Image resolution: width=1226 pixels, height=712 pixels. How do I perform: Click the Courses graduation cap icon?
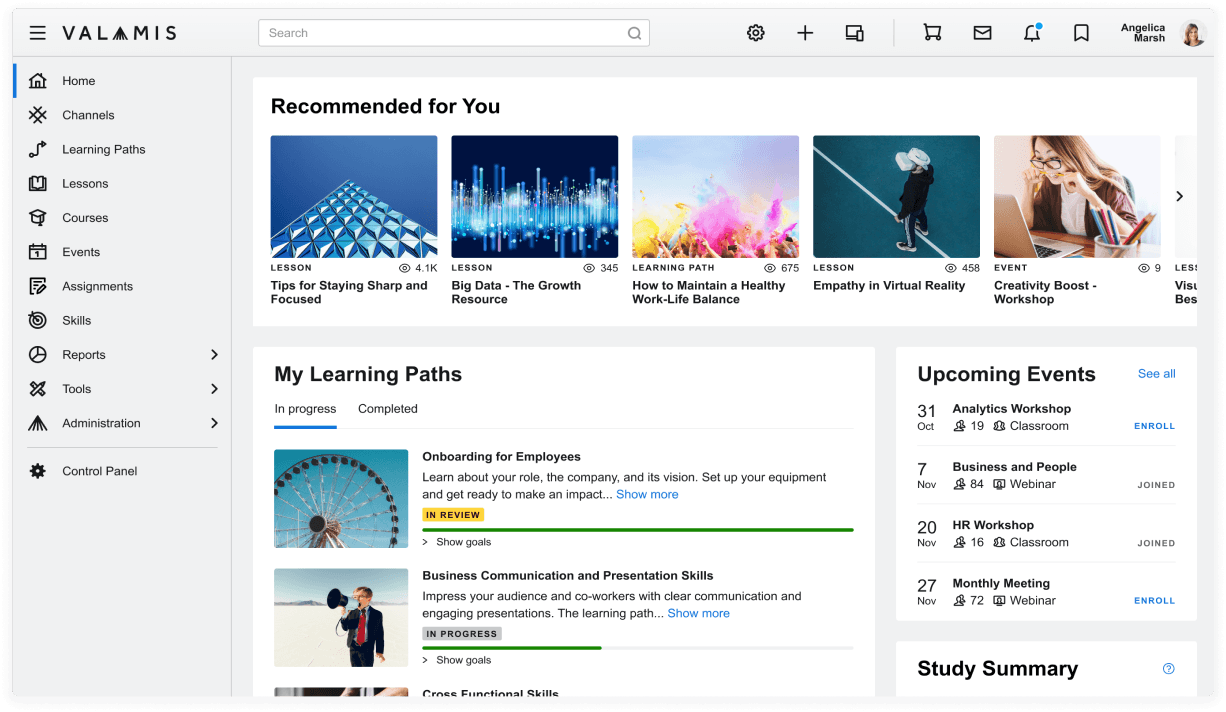38,218
